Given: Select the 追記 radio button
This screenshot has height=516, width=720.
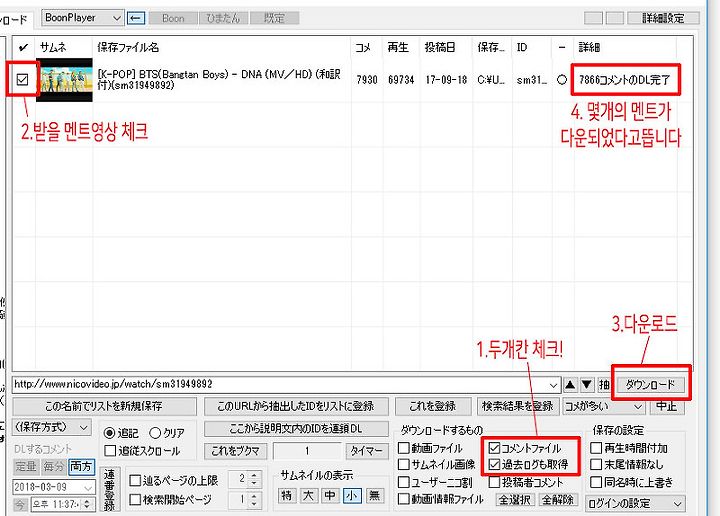Looking at the screenshot, I should [110, 433].
